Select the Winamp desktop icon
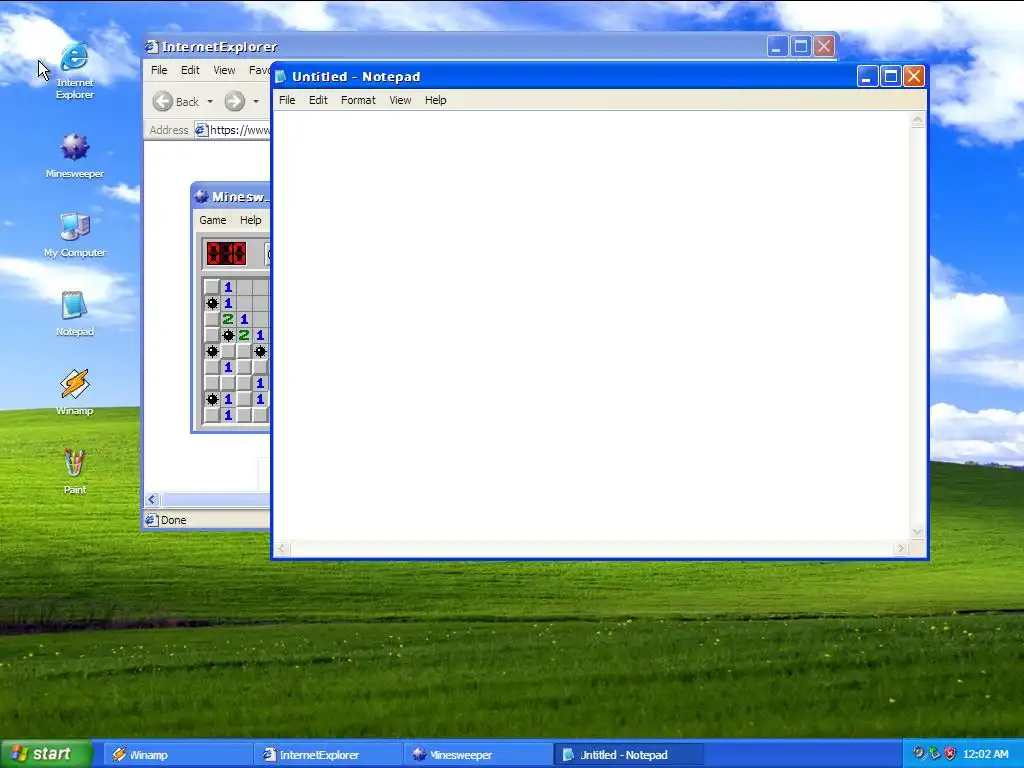 tap(74, 392)
